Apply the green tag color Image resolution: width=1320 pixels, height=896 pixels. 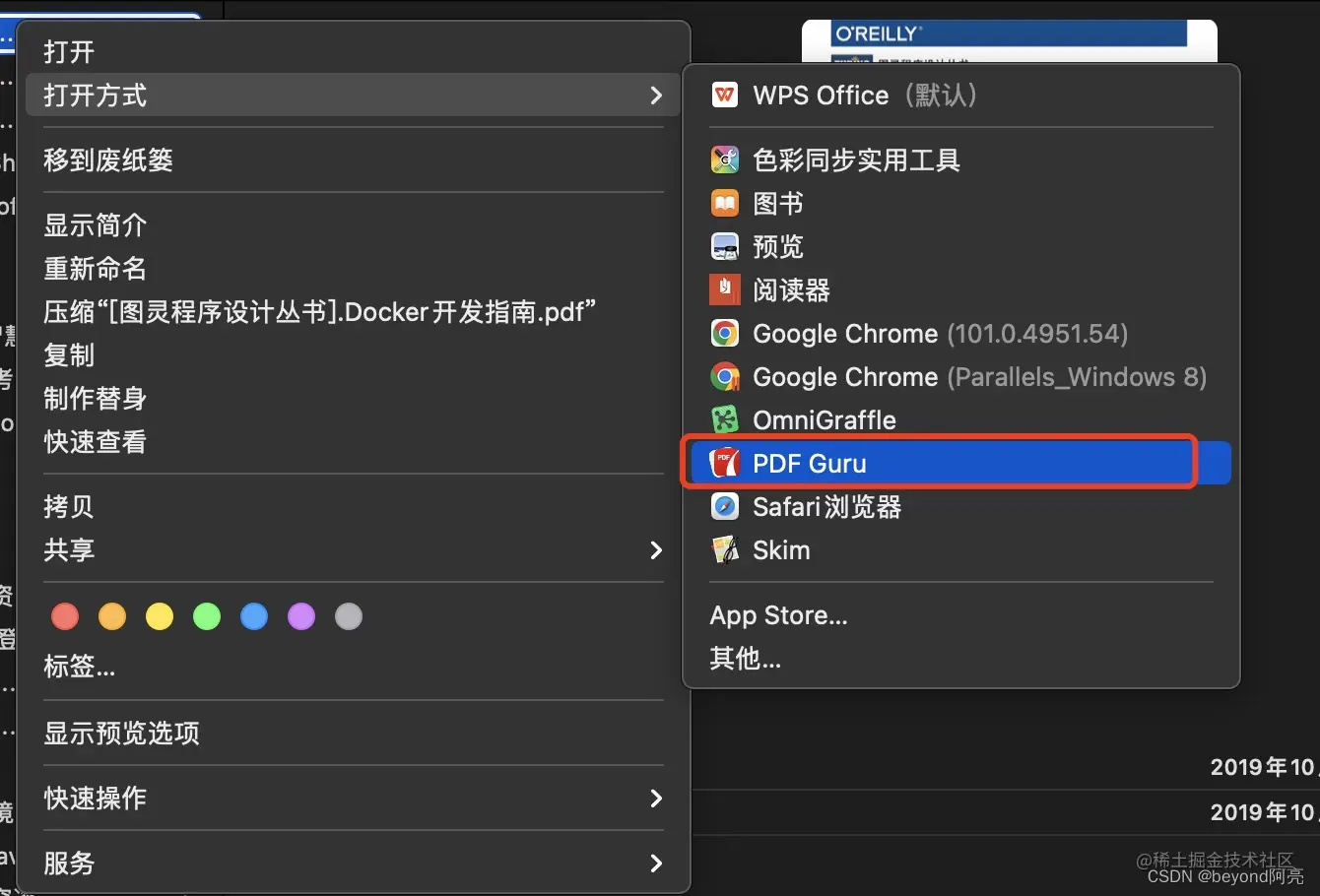tap(207, 616)
